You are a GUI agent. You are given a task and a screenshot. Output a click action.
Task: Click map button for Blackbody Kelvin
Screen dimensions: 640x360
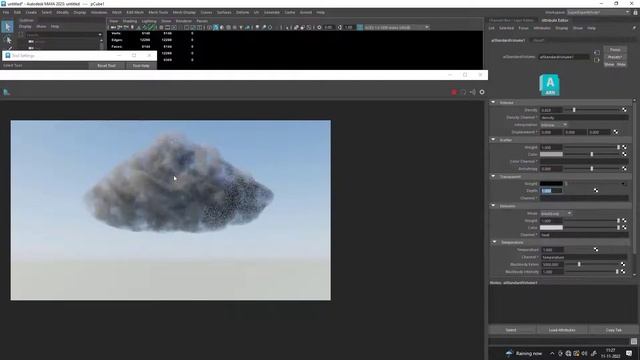pyautogui.click(x=623, y=264)
